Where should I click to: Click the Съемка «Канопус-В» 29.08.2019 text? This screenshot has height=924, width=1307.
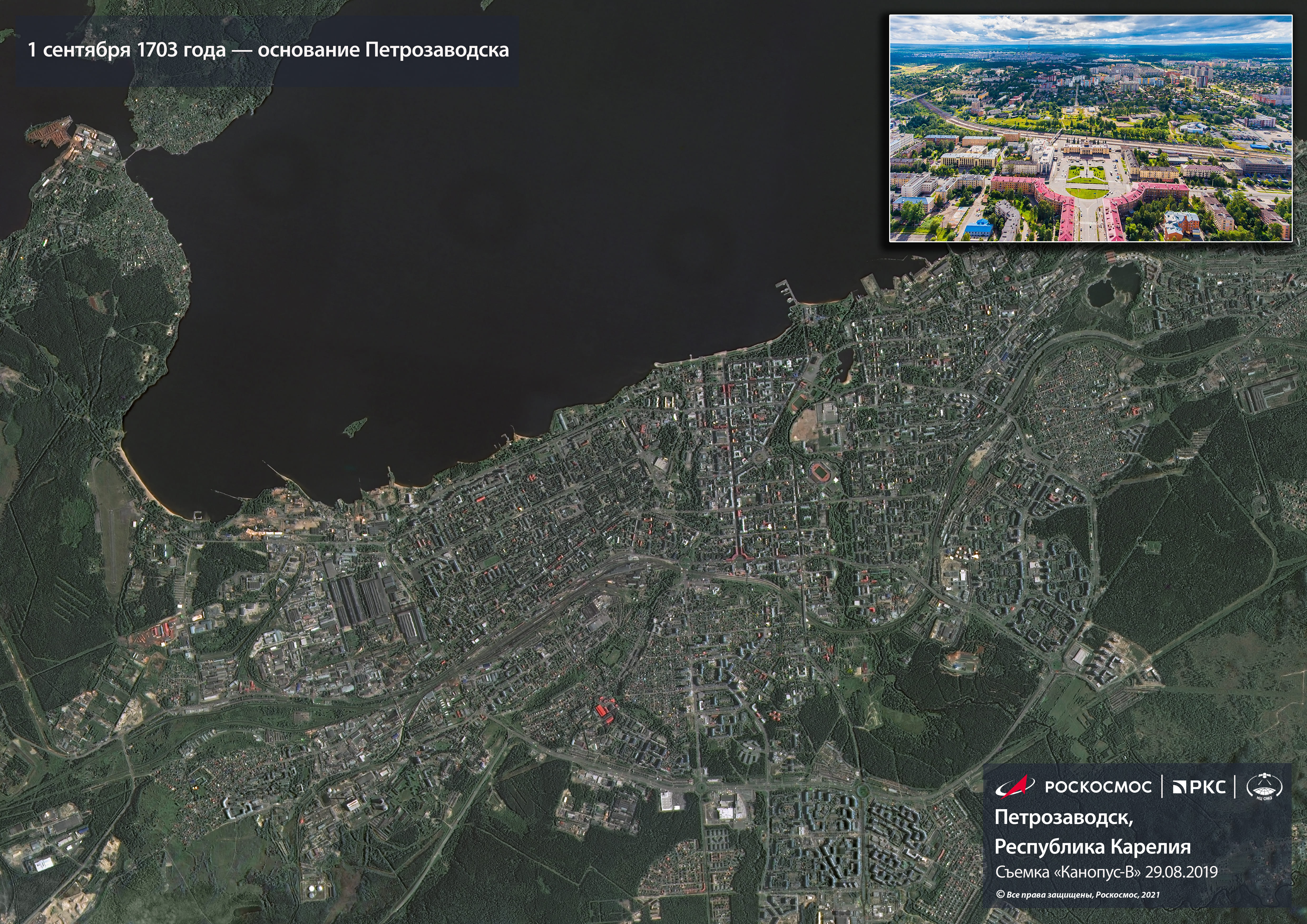(1106, 872)
